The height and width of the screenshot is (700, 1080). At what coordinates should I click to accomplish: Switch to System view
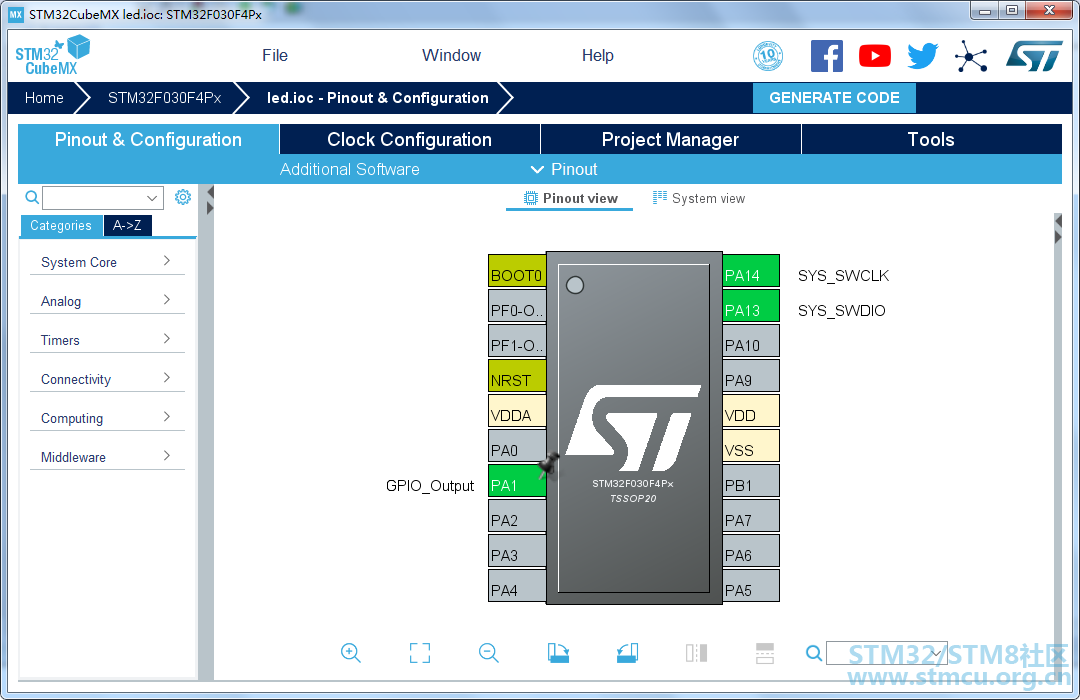[699, 198]
